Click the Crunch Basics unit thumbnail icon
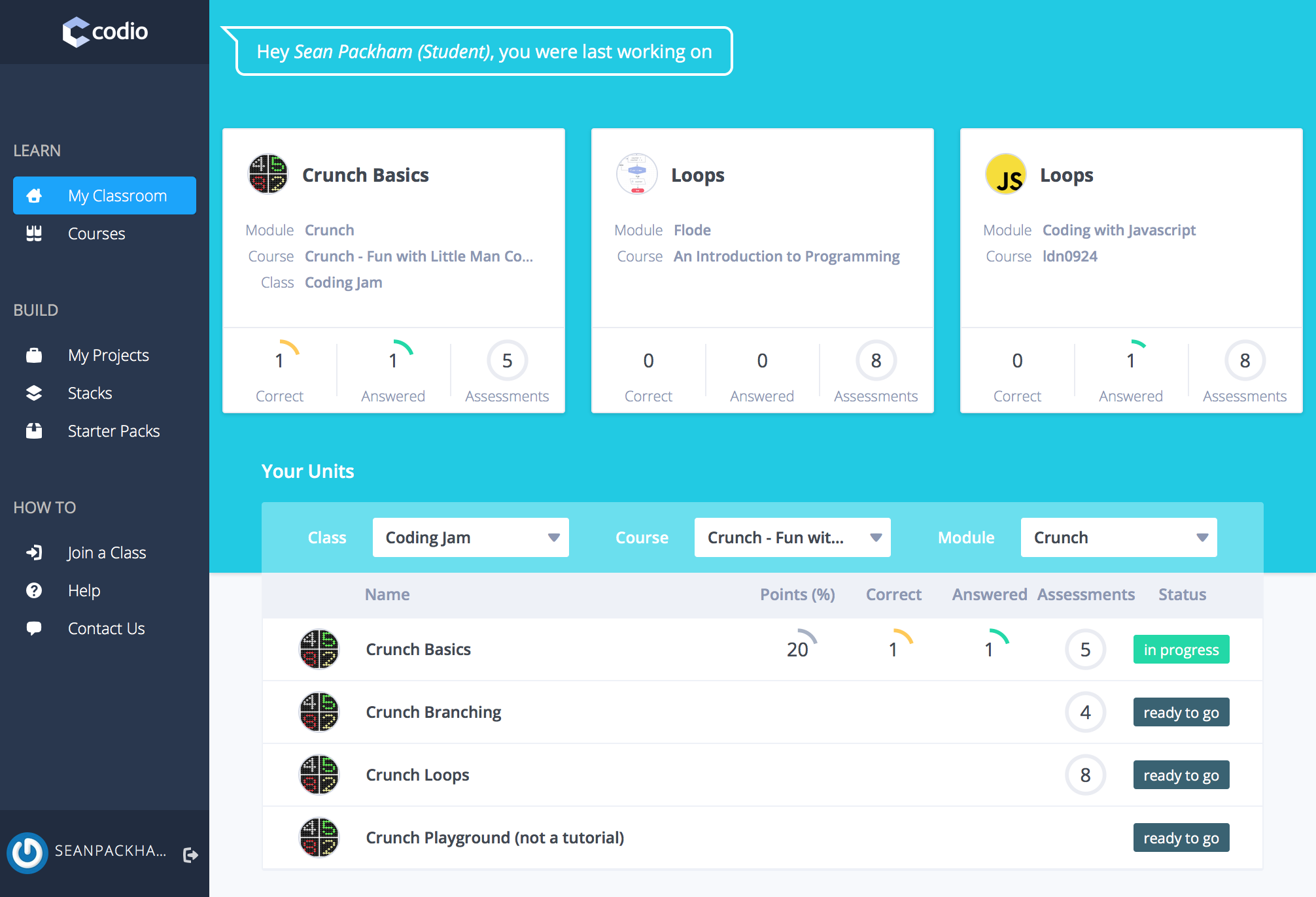 pos(321,649)
